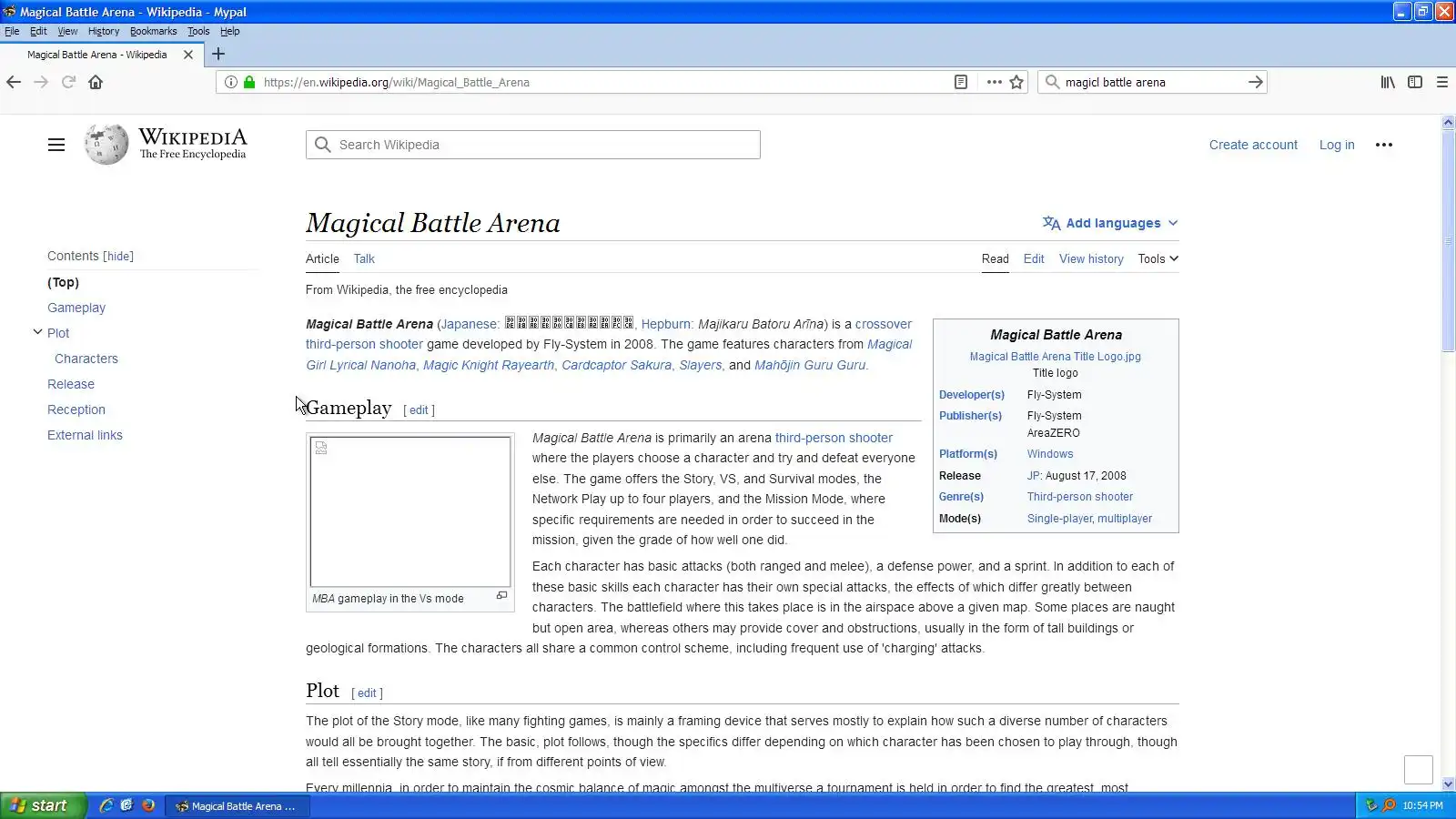Open the History menu
The height and width of the screenshot is (819, 1456).
[104, 31]
